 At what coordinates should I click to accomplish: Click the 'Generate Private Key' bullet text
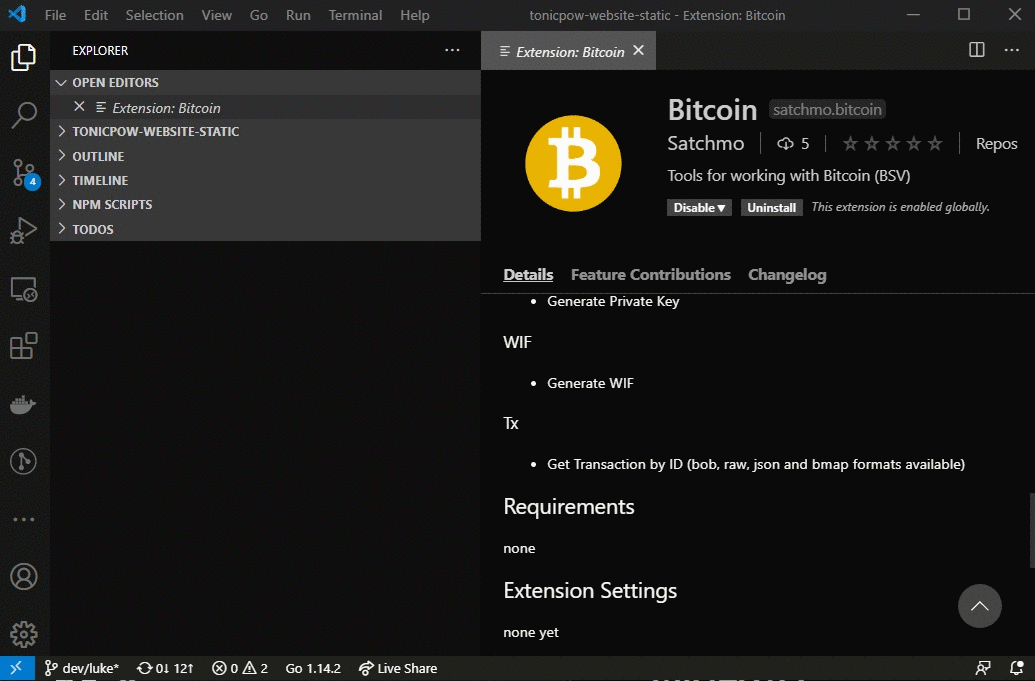613,301
